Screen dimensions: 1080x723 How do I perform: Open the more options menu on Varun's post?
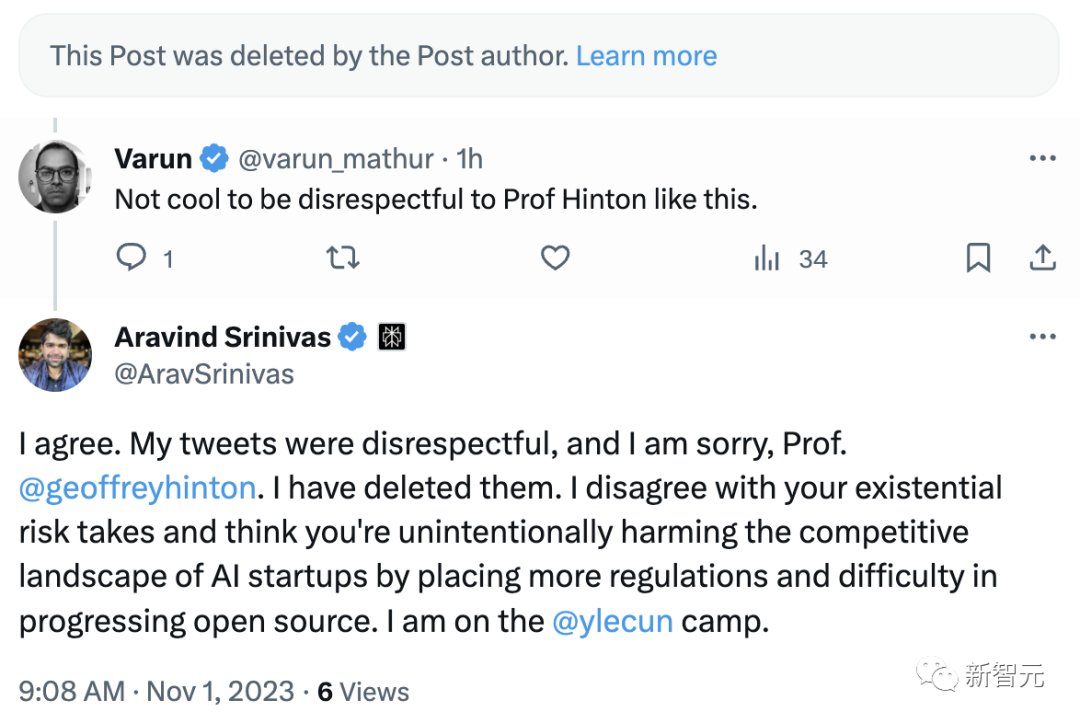click(x=1042, y=158)
